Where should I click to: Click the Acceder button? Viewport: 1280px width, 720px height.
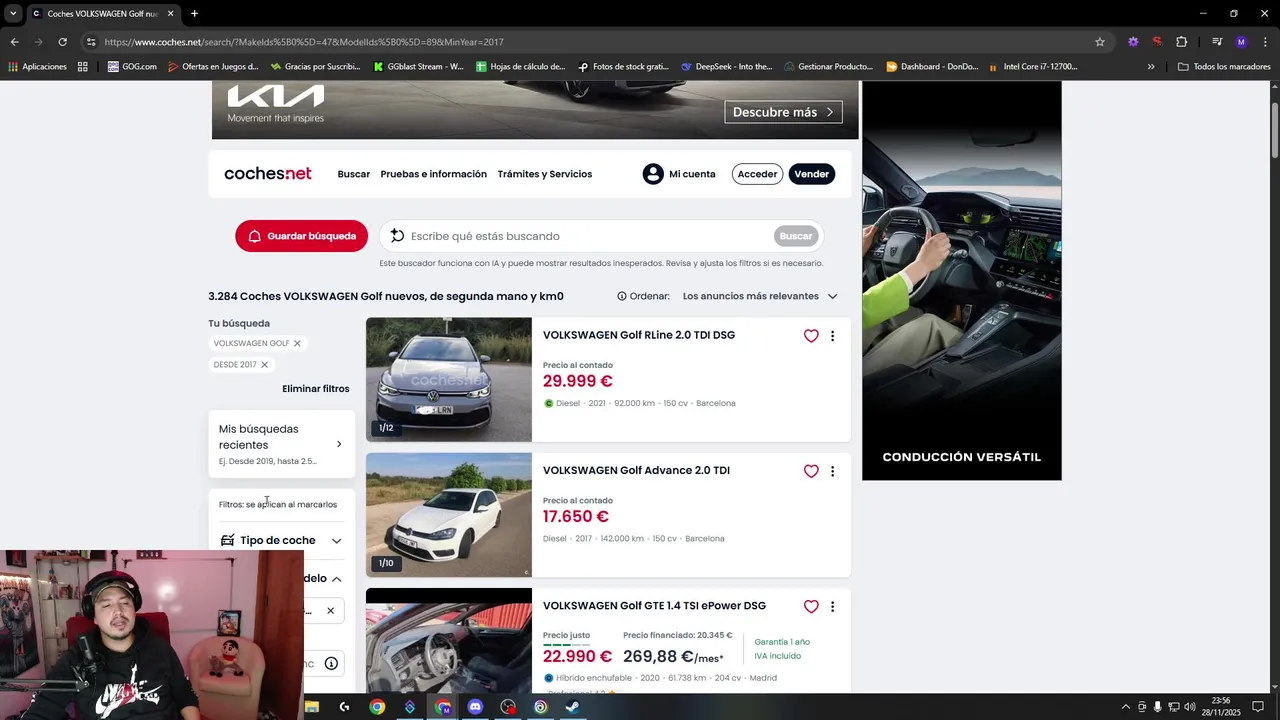click(757, 174)
